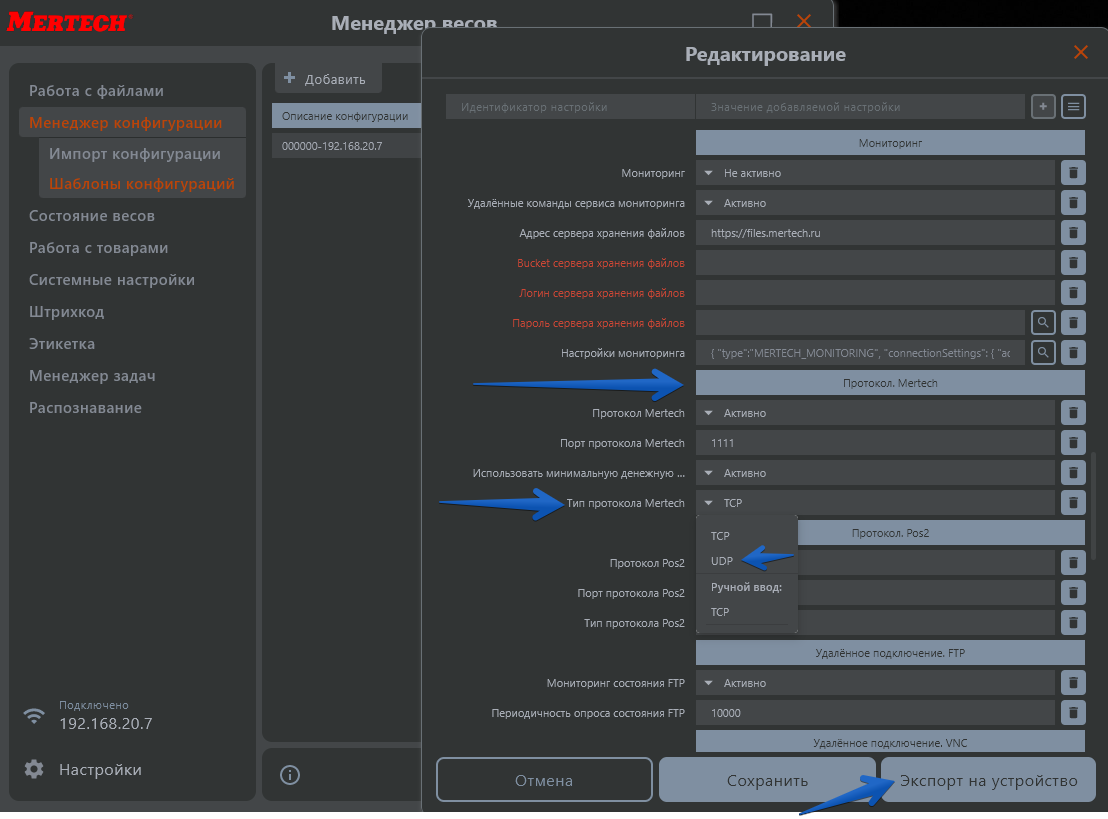This screenshot has width=1108, height=819.
Task: Click Экспорт на устройство button
Action: [x=988, y=780]
